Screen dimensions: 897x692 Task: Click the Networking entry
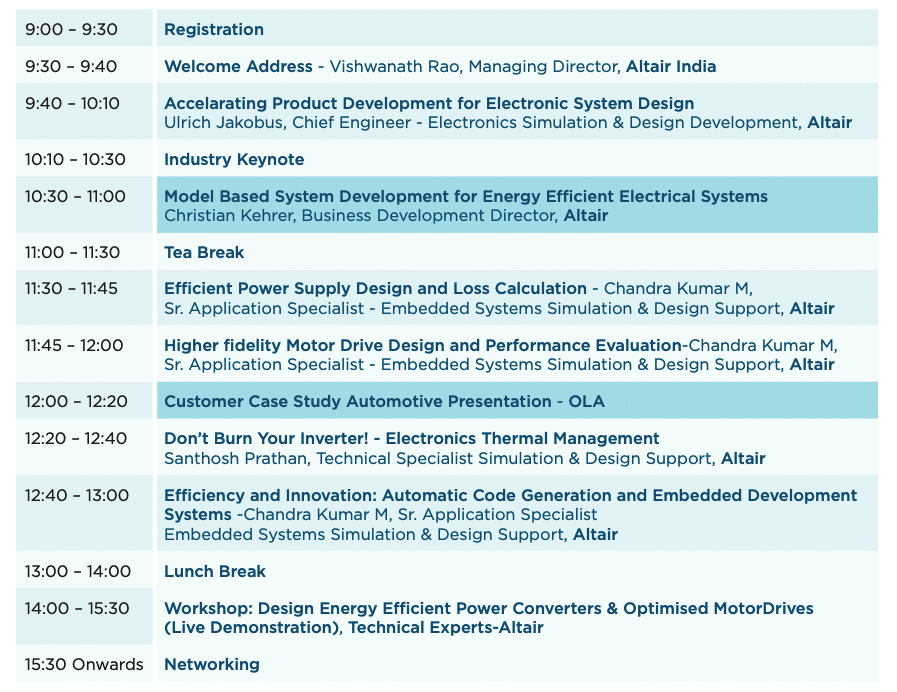(212, 664)
